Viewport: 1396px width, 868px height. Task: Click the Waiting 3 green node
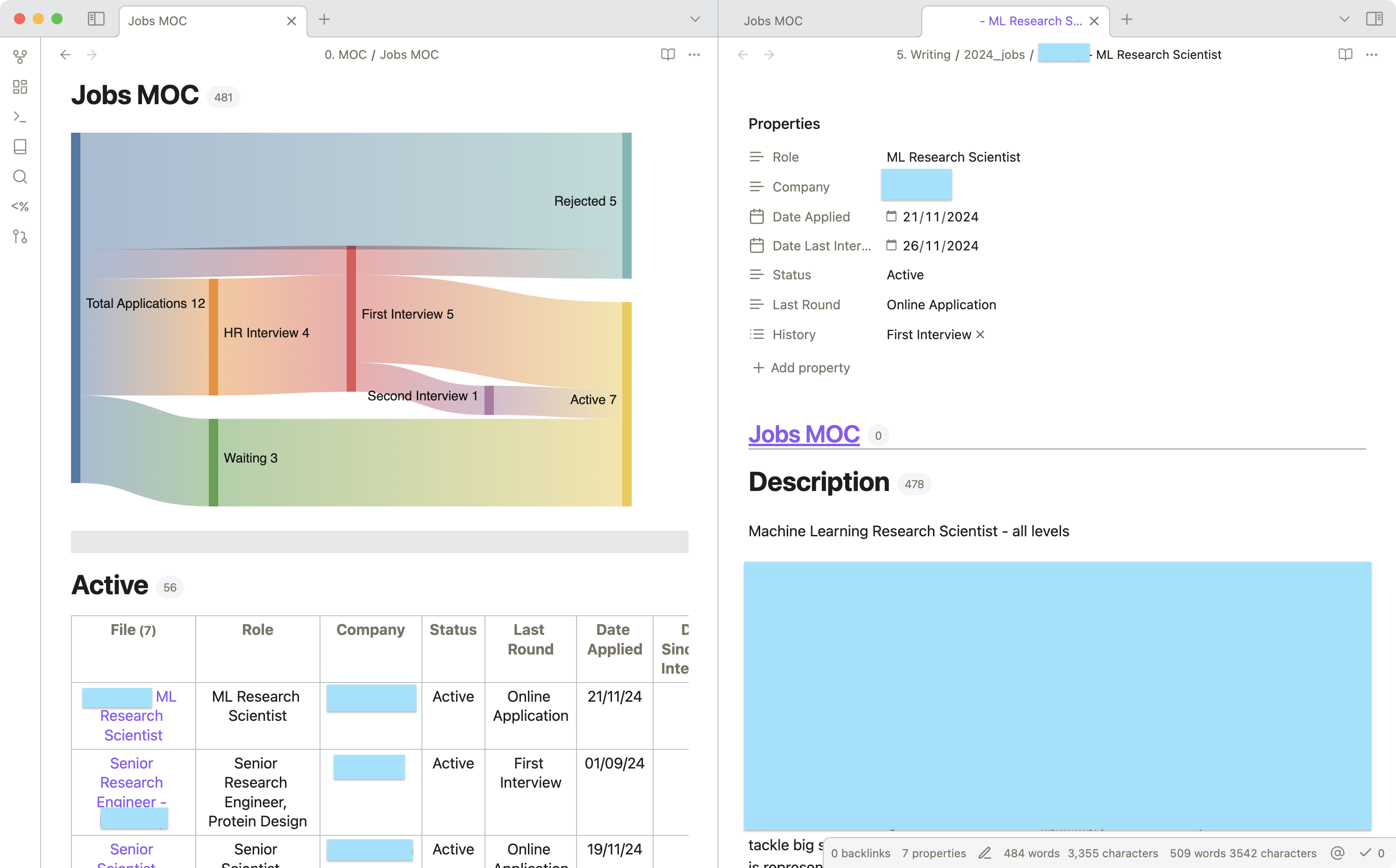point(213,462)
